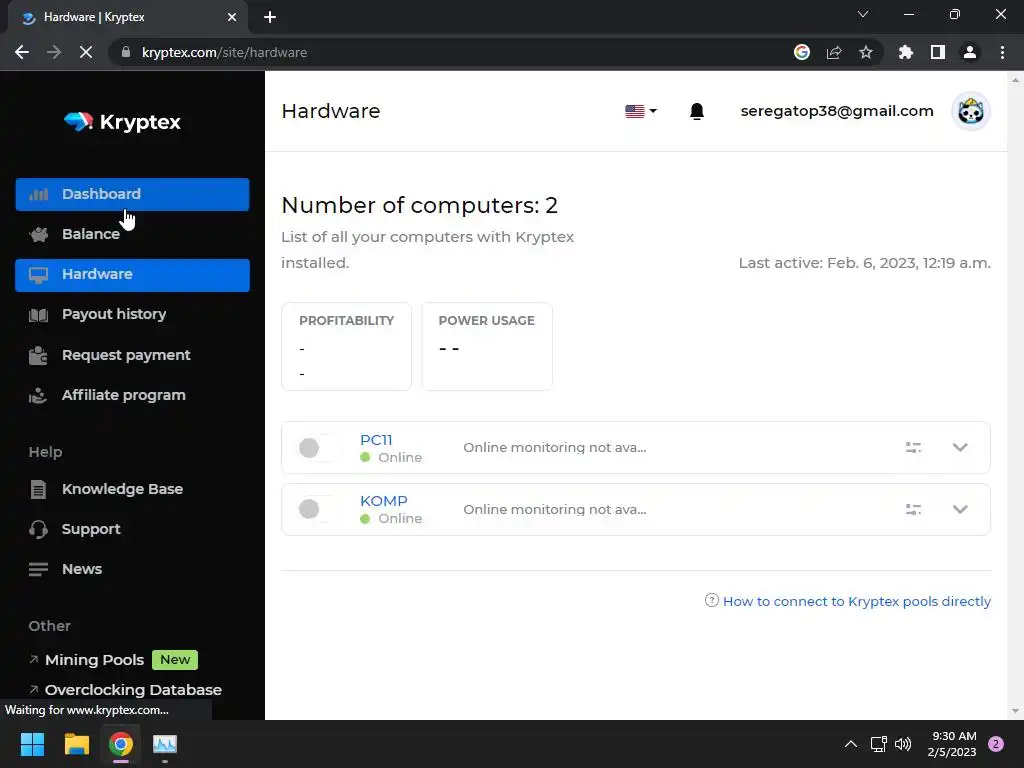The image size is (1024, 768).
Task: Click Request payment wallet icon
Action: (39, 355)
